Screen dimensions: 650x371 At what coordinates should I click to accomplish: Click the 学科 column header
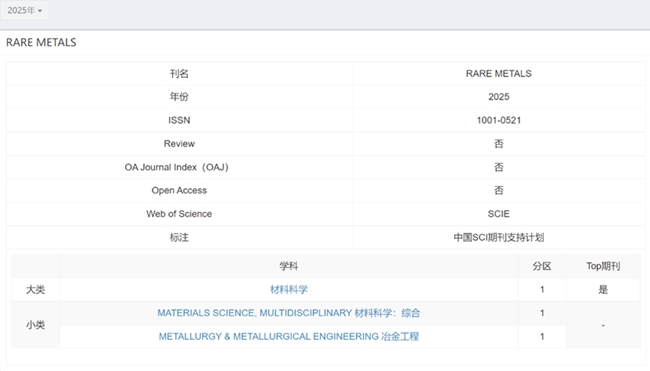(x=289, y=266)
